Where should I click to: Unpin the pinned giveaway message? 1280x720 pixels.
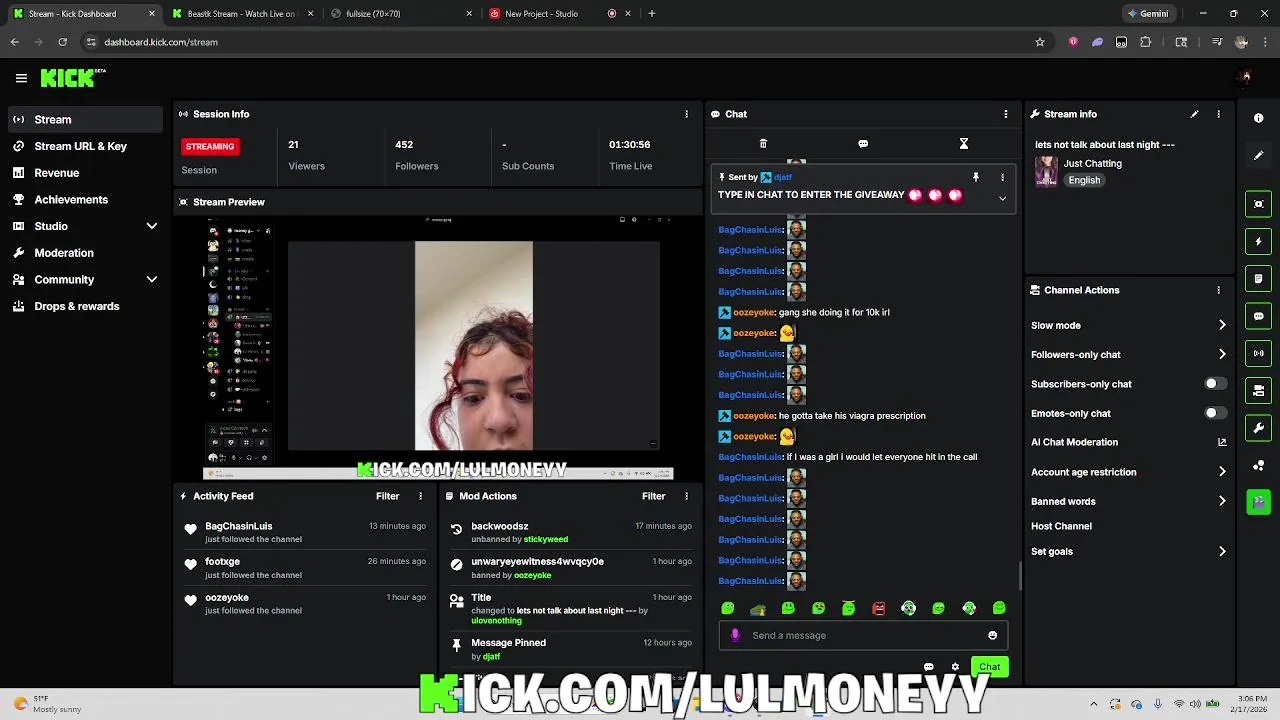click(x=976, y=177)
